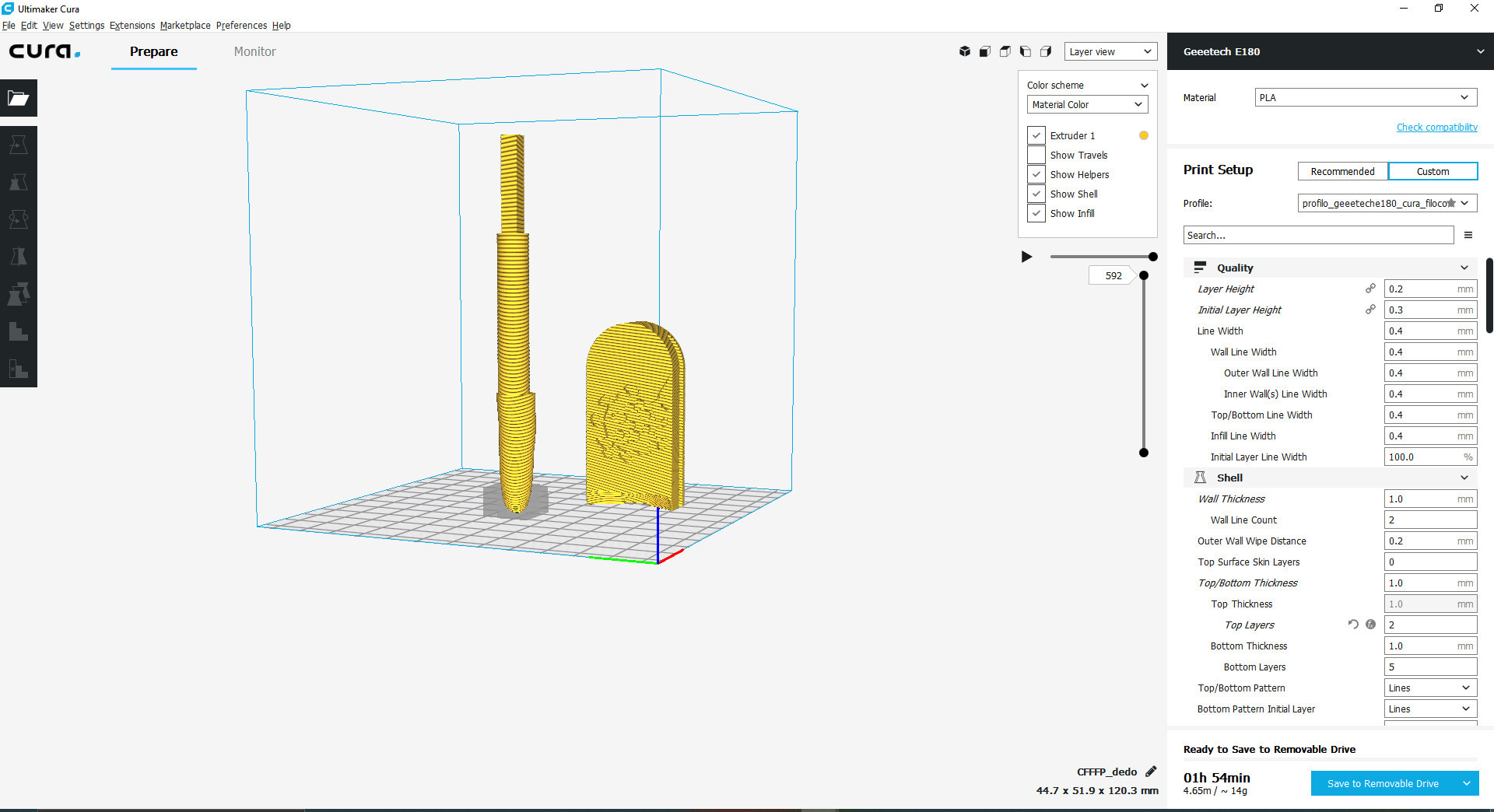Image resolution: width=1494 pixels, height=812 pixels.
Task: Open the Layer view mode dropdown
Action: (x=1110, y=51)
